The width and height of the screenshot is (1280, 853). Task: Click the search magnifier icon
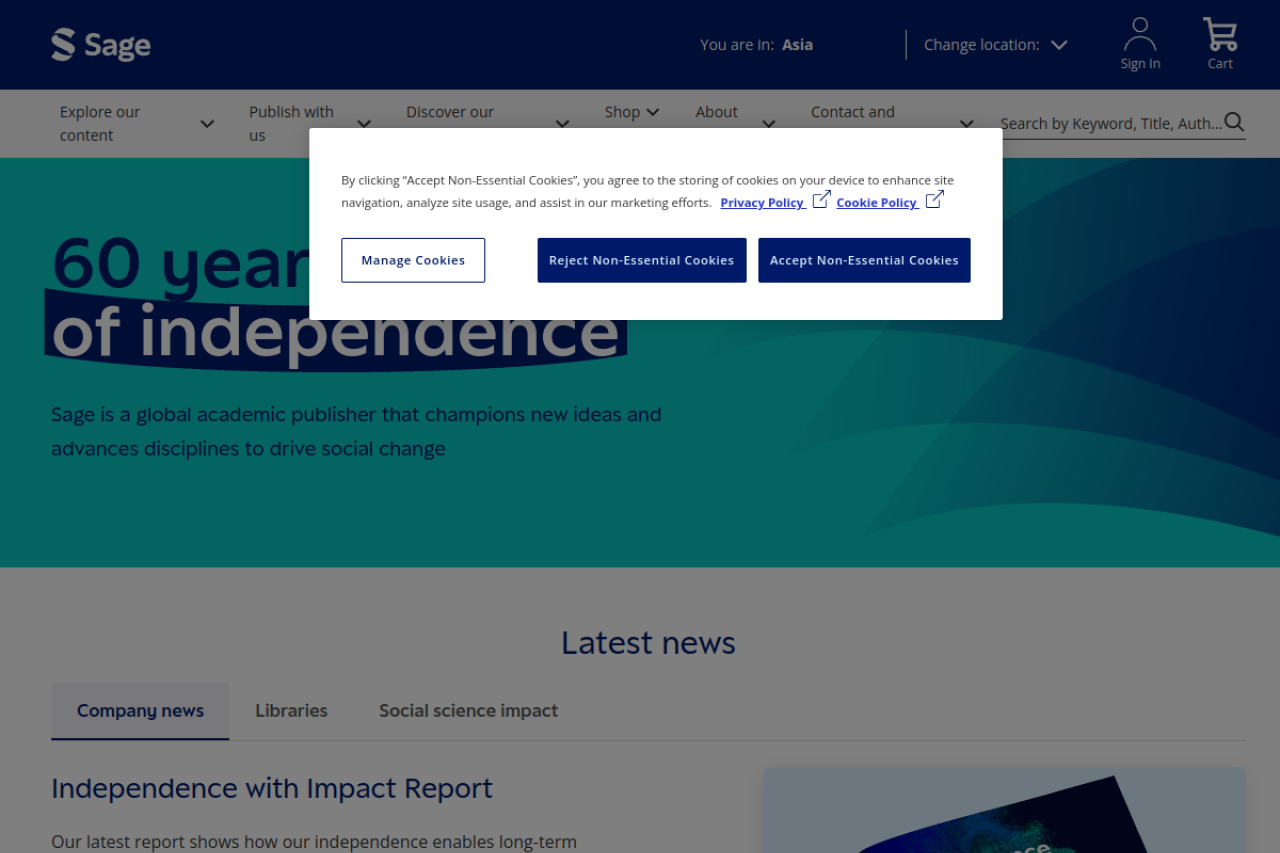pos(1234,122)
